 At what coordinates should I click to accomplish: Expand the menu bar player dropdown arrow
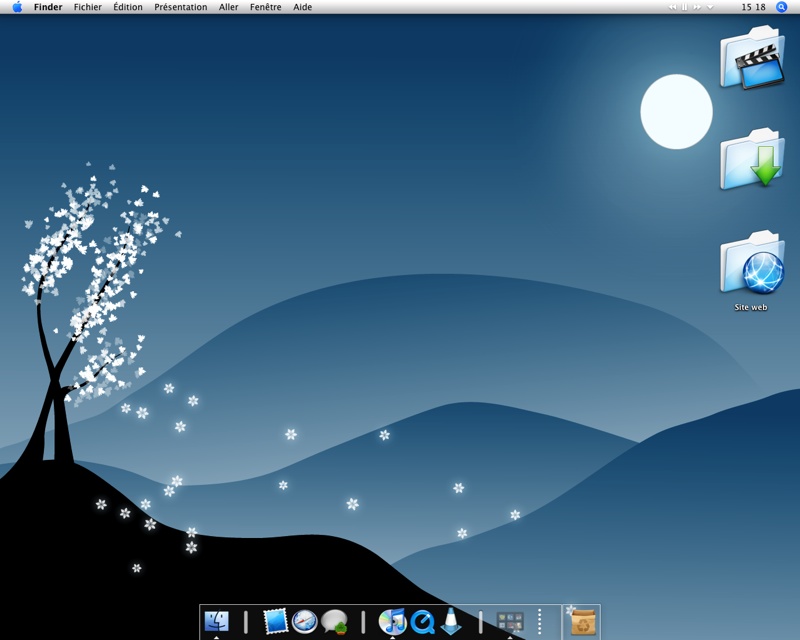coord(710,7)
